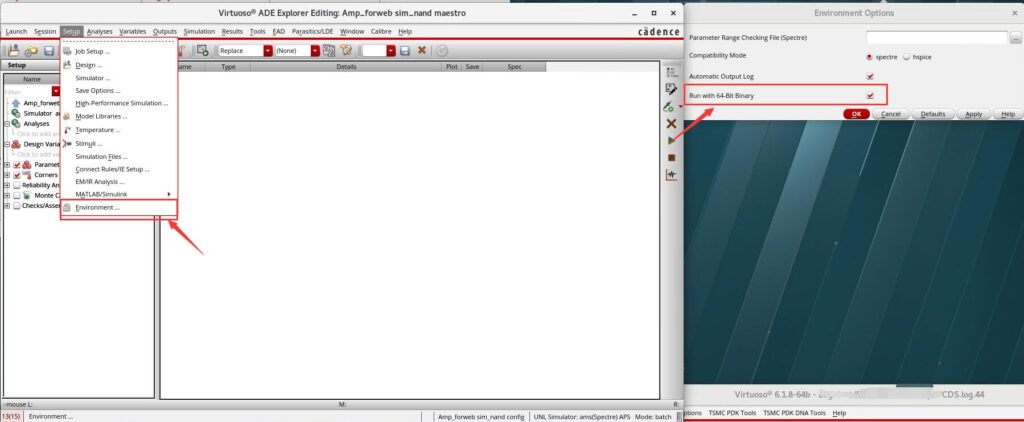1024x422 pixels.
Task: Click the first blue save icon in toolbar
Action: (49, 51)
